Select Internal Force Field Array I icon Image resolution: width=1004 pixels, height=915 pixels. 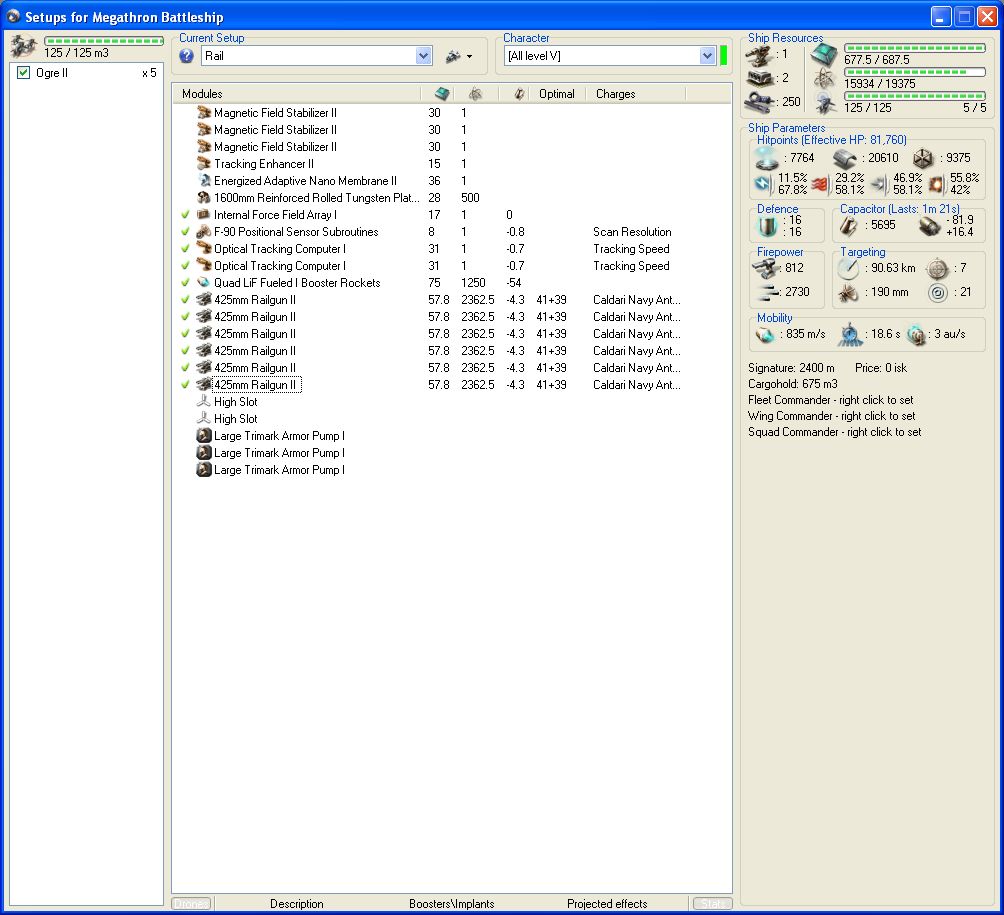(x=204, y=215)
